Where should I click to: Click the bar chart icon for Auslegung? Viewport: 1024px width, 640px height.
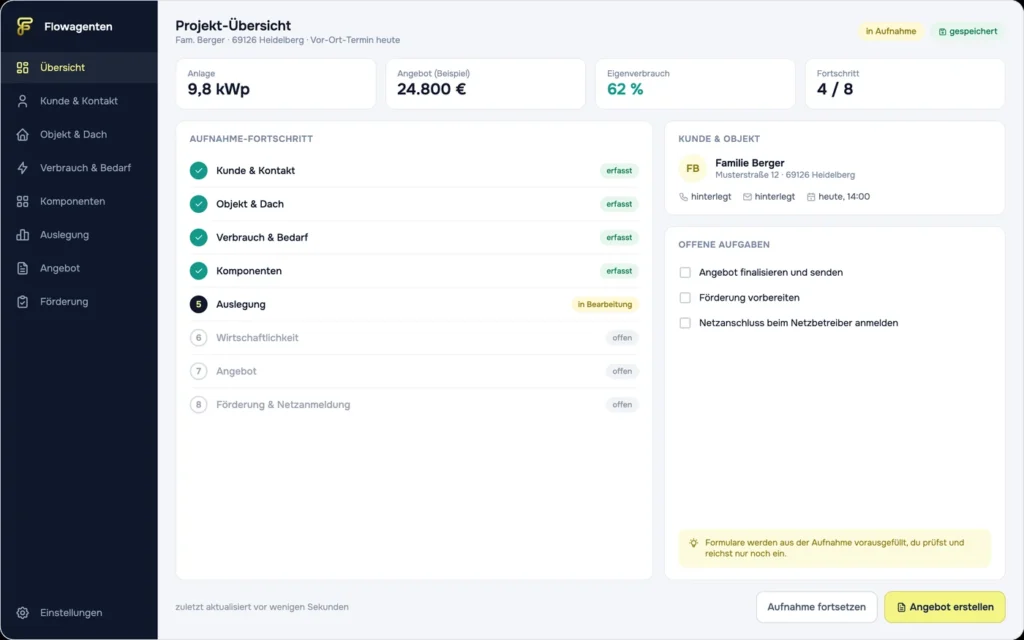tap(23, 234)
